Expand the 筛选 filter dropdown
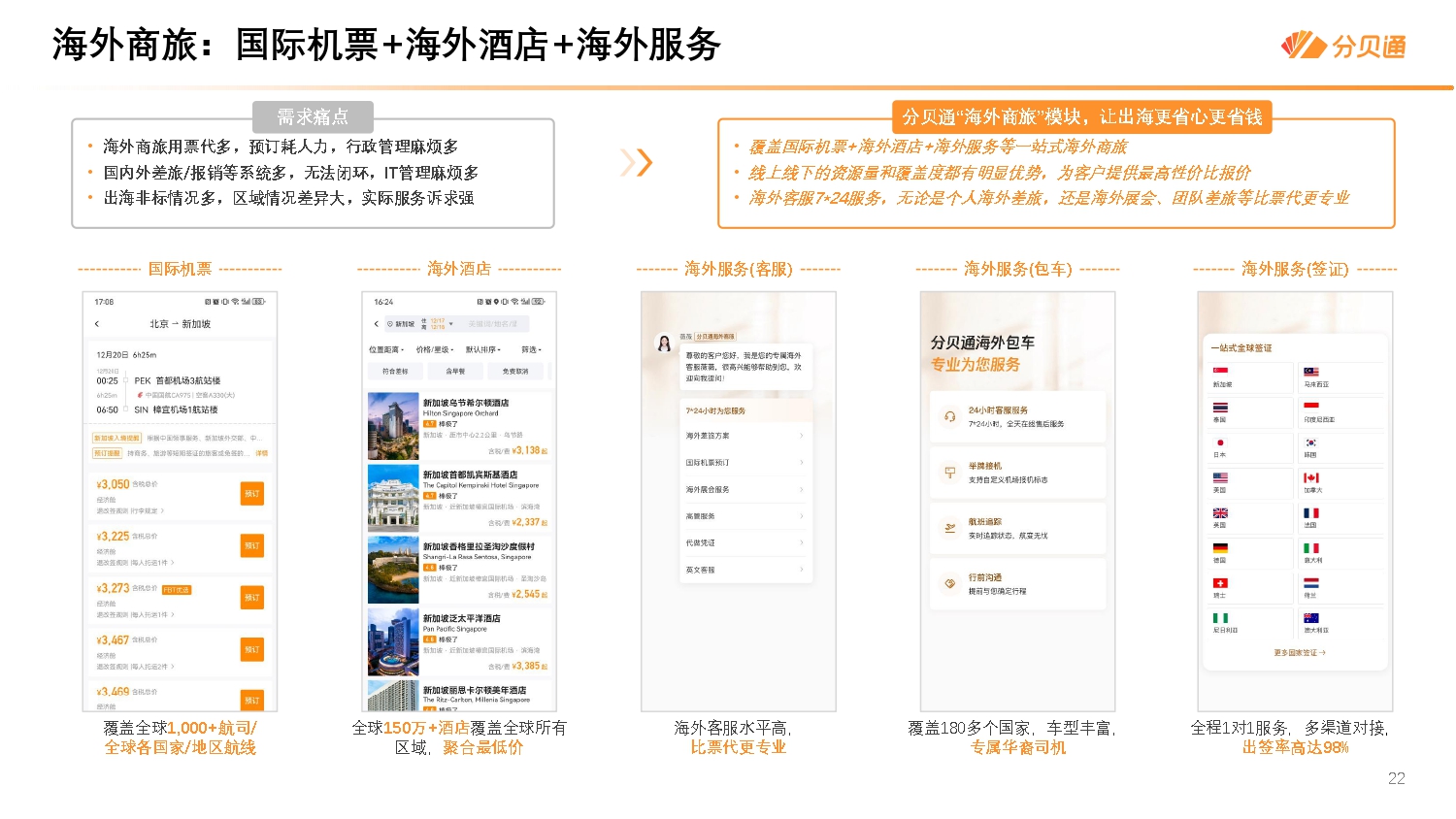The image size is (1456, 819). 531,349
